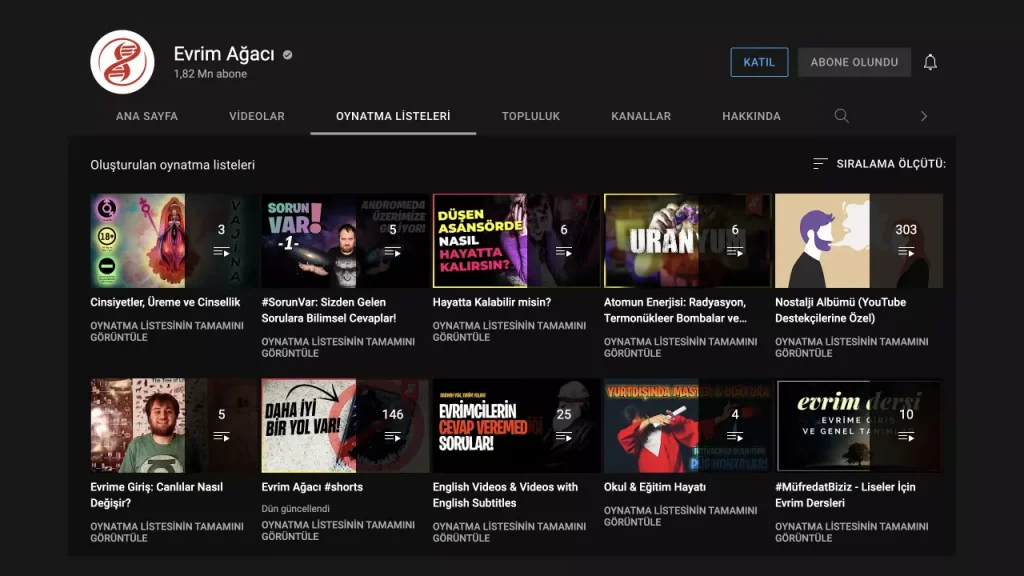Open the Yurtdışında Master playlist thumbnail
Image resolution: width=1024 pixels, height=576 pixels.
click(688, 425)
